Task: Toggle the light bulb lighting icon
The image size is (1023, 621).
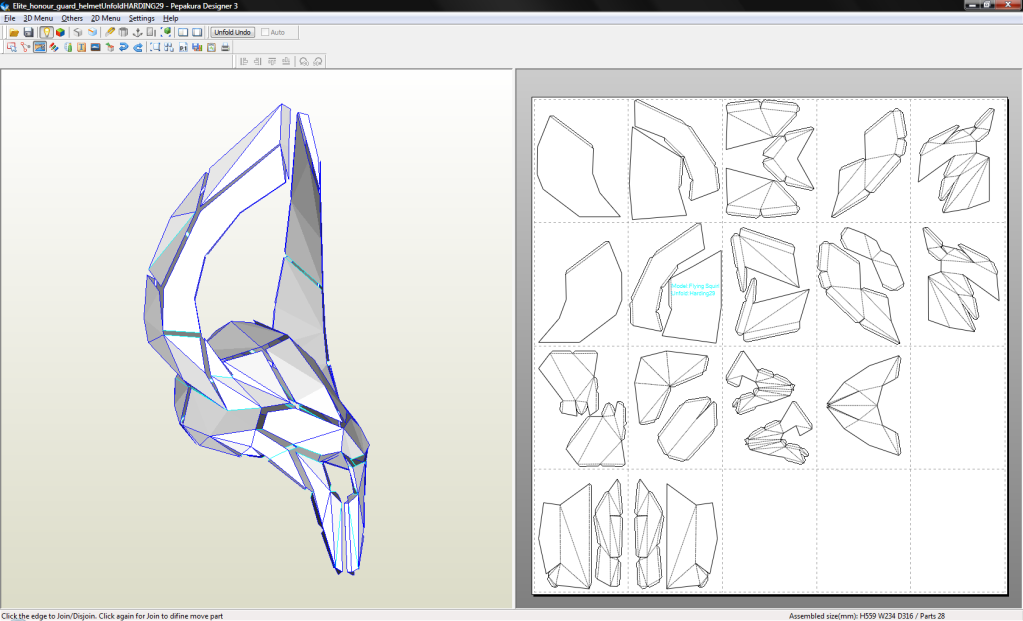Action: click(46, 32)
